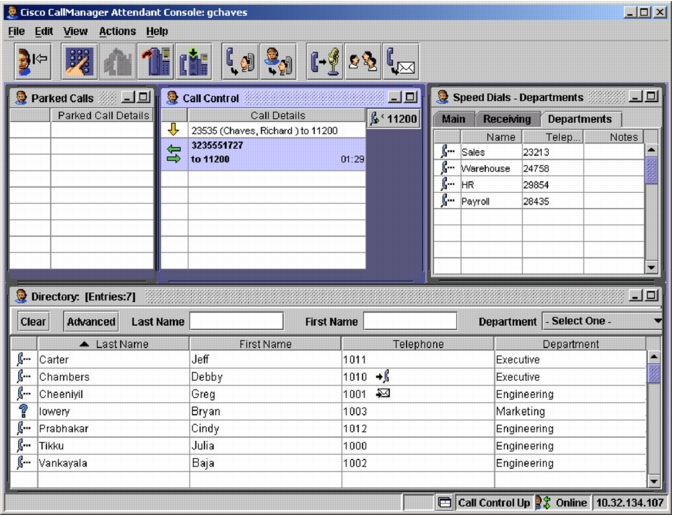Screen dimensions: 675x517
Task: Click the Parked Calls panel headset icon
Action: (x=21, y=98)
